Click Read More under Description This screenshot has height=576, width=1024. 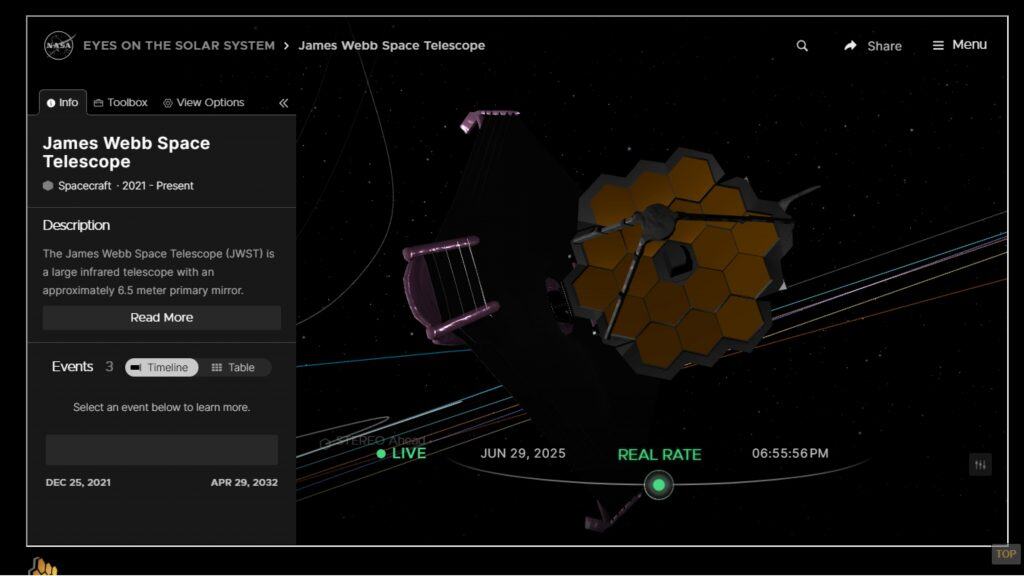coord(161,317)
